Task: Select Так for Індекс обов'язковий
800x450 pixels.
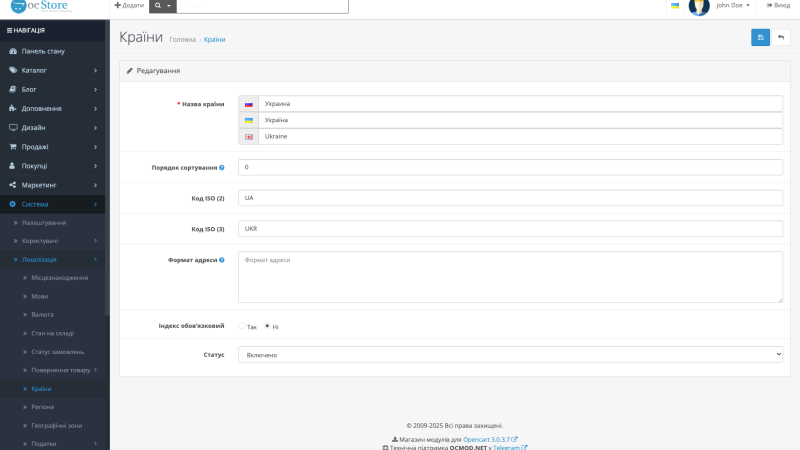Action: (x=242, y=326)
